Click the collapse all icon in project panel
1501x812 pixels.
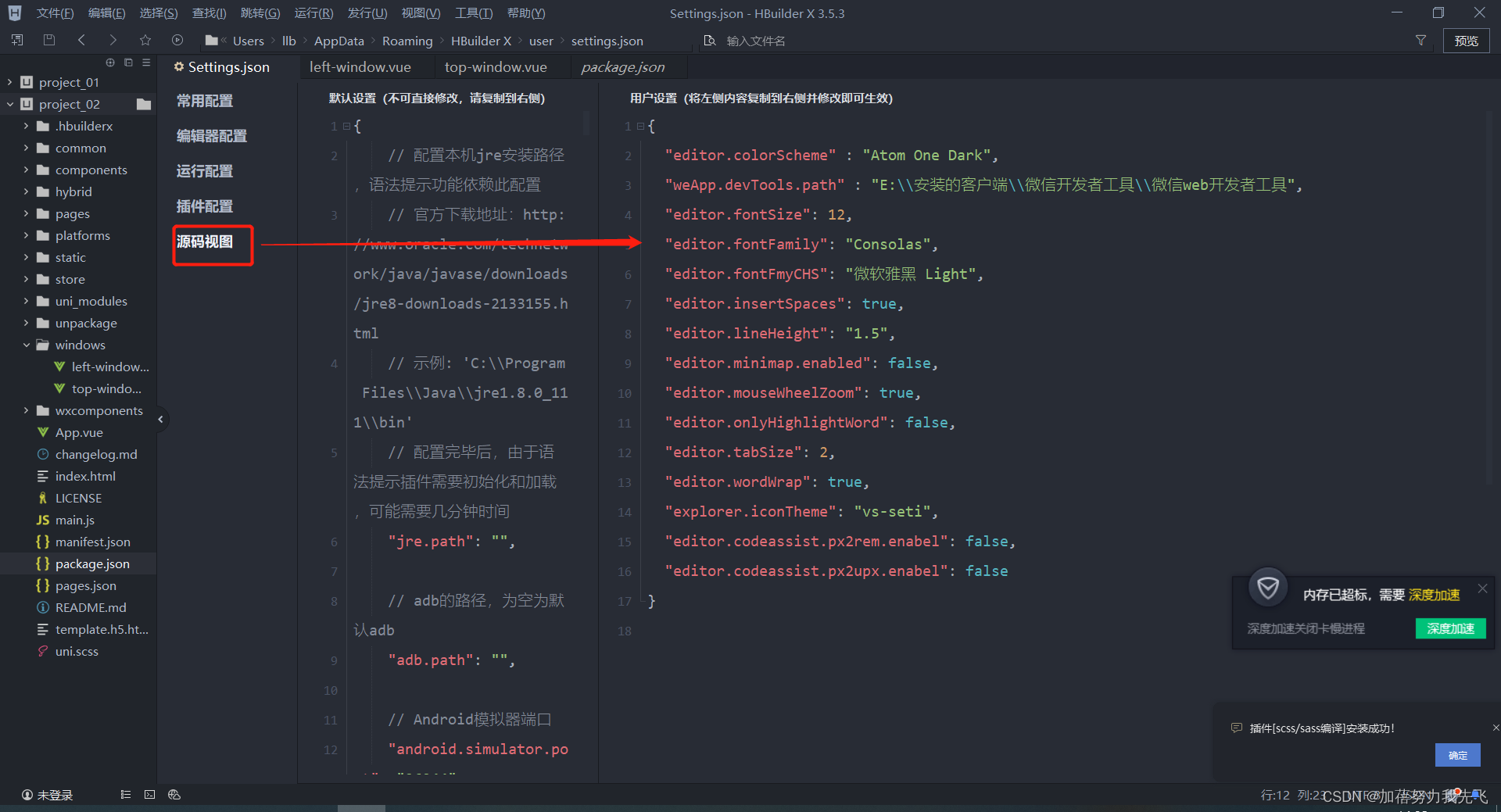[x=128, y=62]
